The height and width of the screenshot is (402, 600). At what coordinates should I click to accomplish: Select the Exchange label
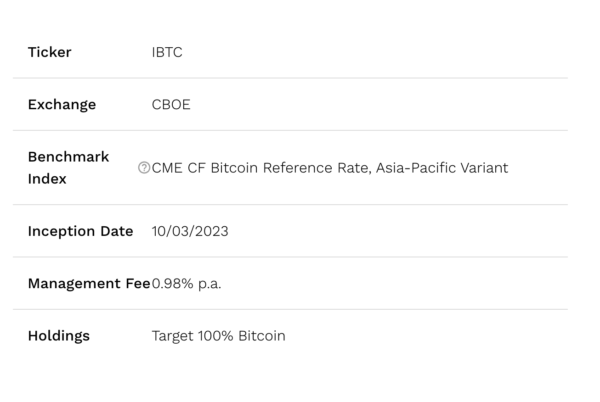pos(62,104)
